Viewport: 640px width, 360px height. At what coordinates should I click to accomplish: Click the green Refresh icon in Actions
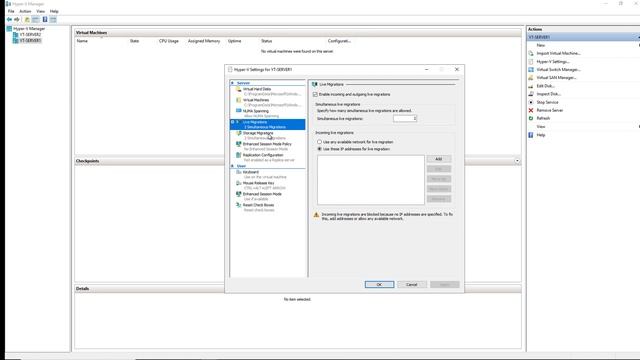(531, 118)
